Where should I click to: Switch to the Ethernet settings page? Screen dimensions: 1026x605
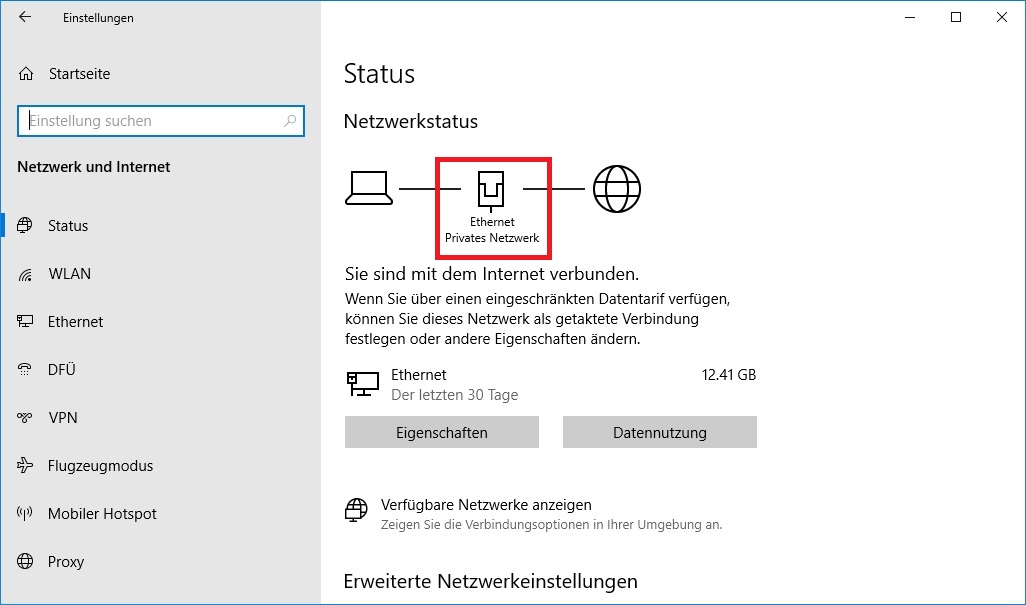click(75, 322)
